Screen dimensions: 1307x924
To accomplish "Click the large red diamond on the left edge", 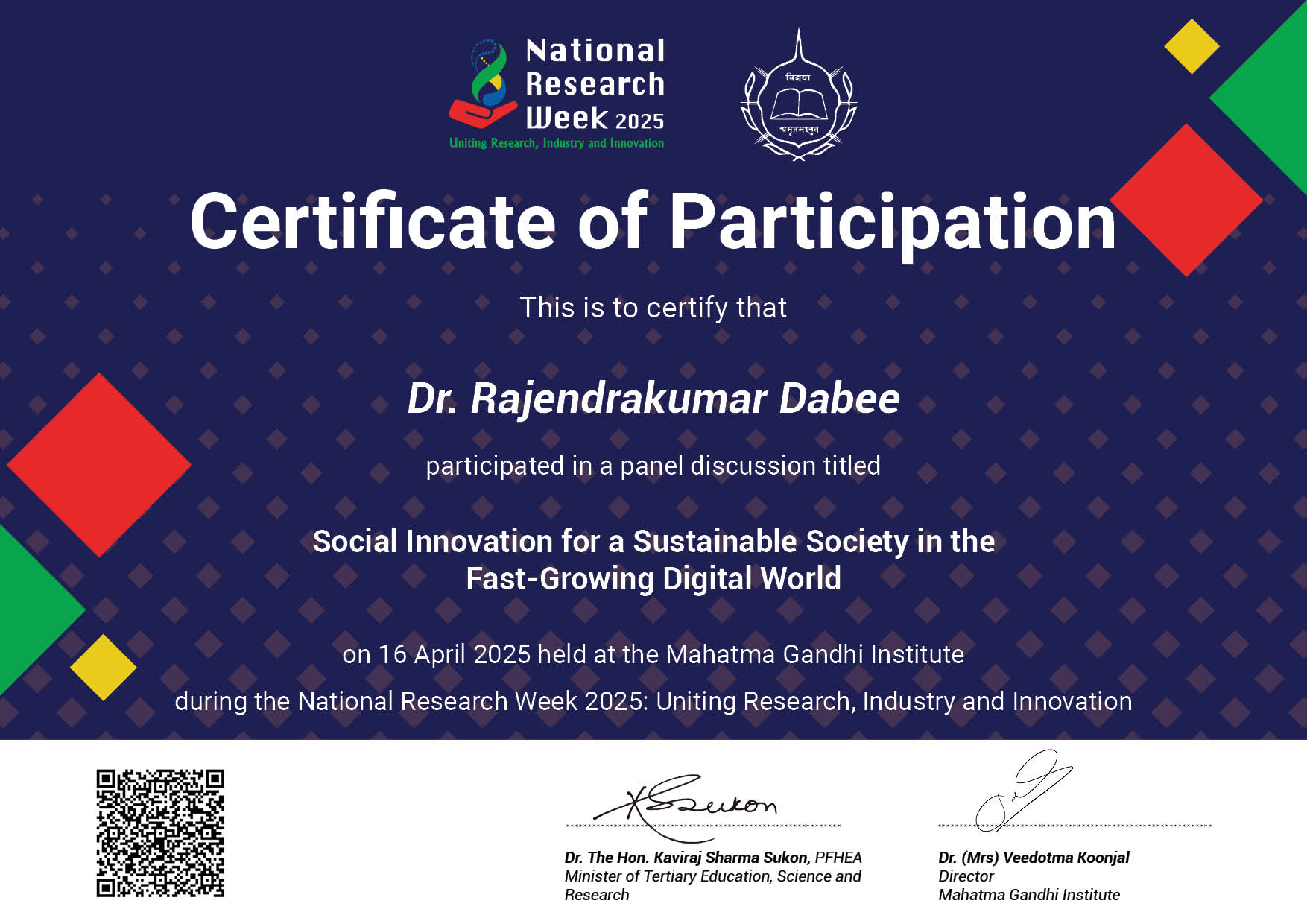I will pos(99,463).
